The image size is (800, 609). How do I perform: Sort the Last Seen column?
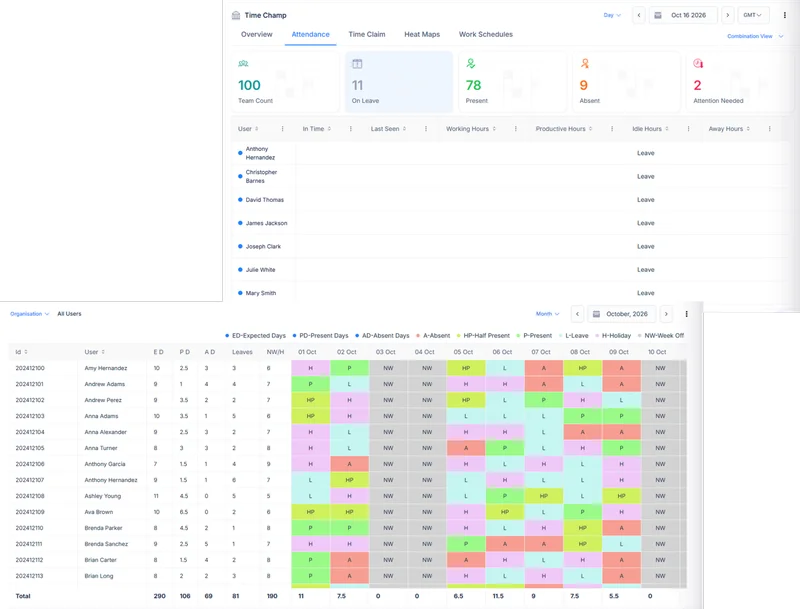coord(404,129)
